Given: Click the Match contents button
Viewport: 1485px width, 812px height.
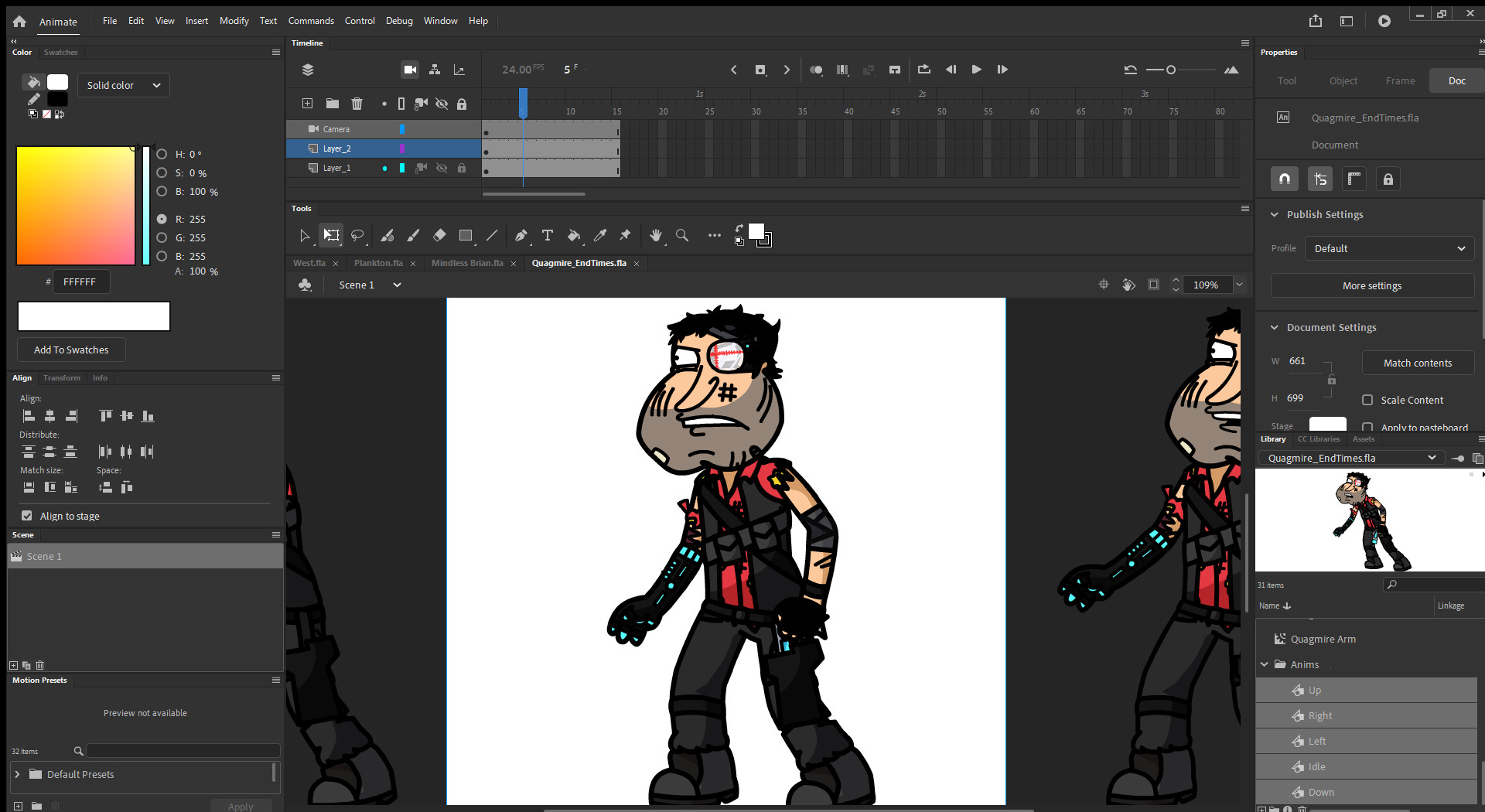Looking at the screenshot, I should [x=1418, y=363].
